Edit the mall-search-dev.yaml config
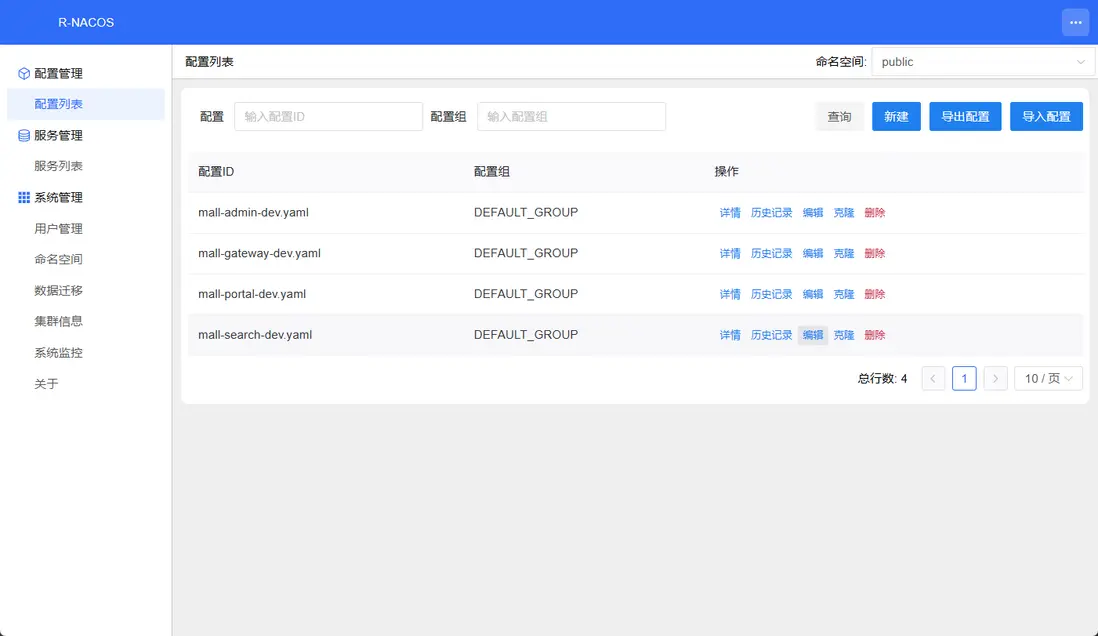1098x636 pixels. tap(813, 335)
